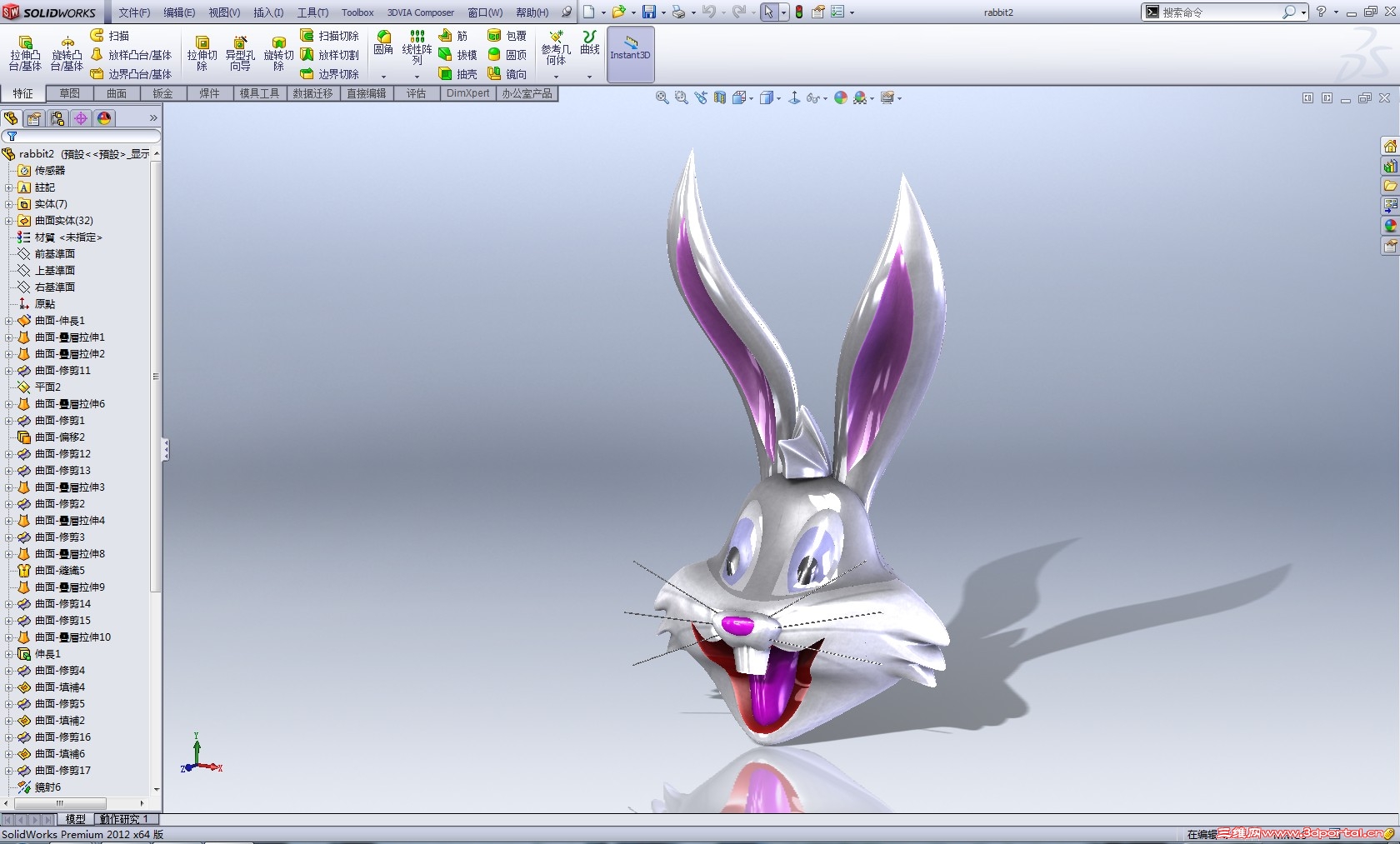Open the 参考几何体 reference geometry tool

tap(556, 48)
